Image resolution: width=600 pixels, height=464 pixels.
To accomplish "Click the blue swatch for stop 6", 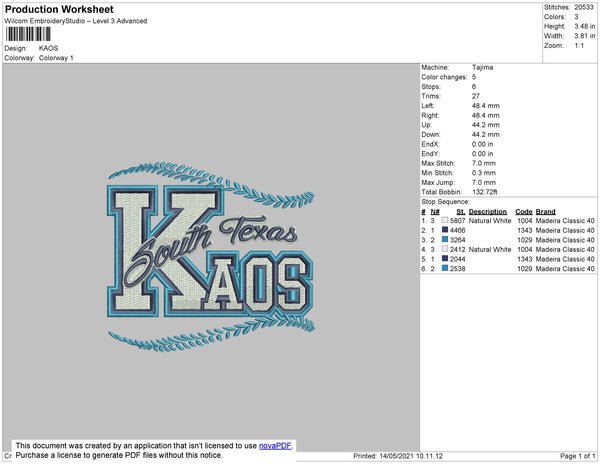I will [445, 268].
